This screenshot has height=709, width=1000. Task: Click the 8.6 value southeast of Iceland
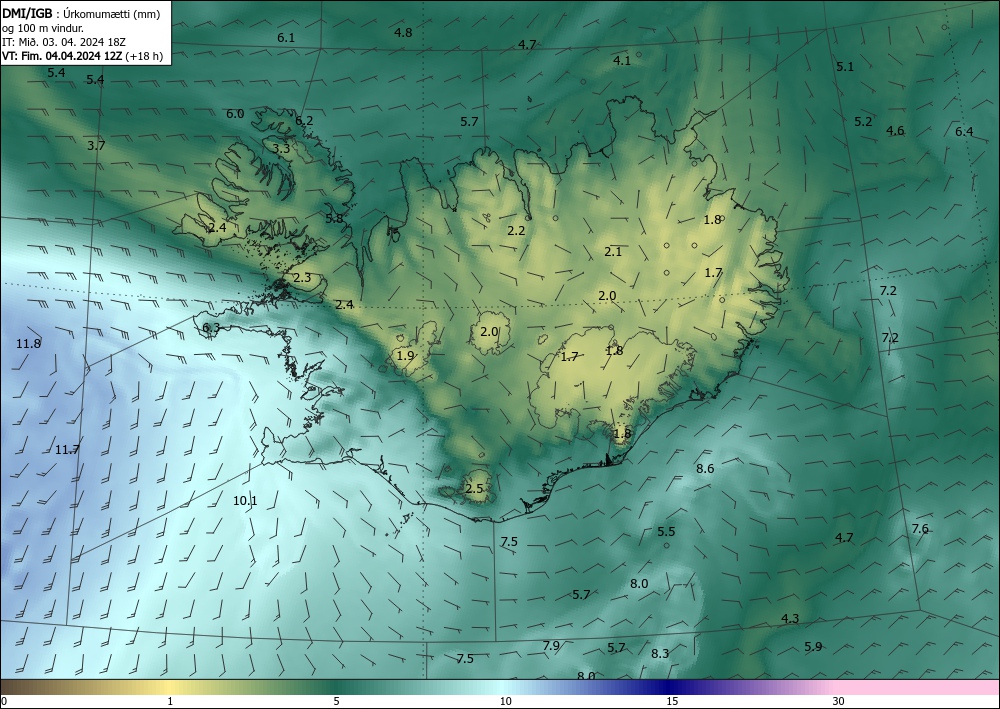pos(705,469)
